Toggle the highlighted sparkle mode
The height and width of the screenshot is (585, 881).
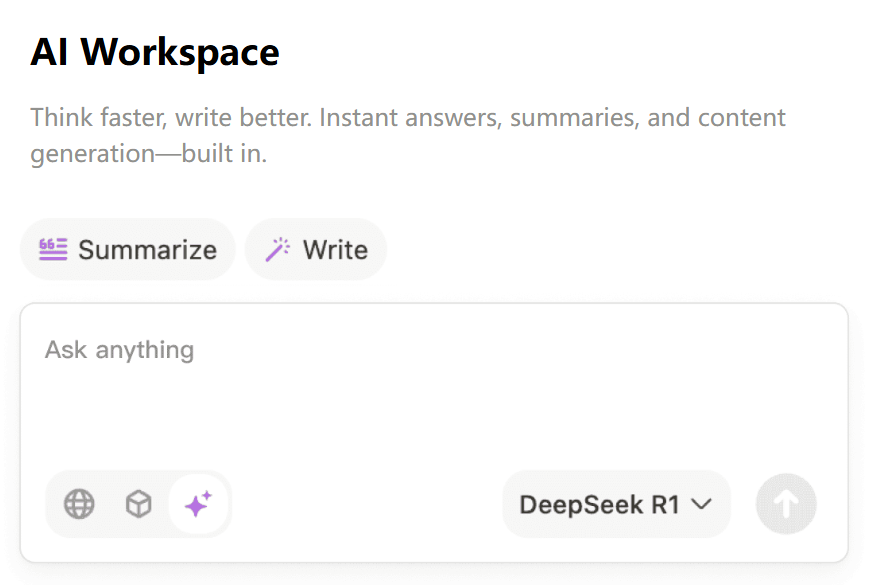click(x=198, y=504)
